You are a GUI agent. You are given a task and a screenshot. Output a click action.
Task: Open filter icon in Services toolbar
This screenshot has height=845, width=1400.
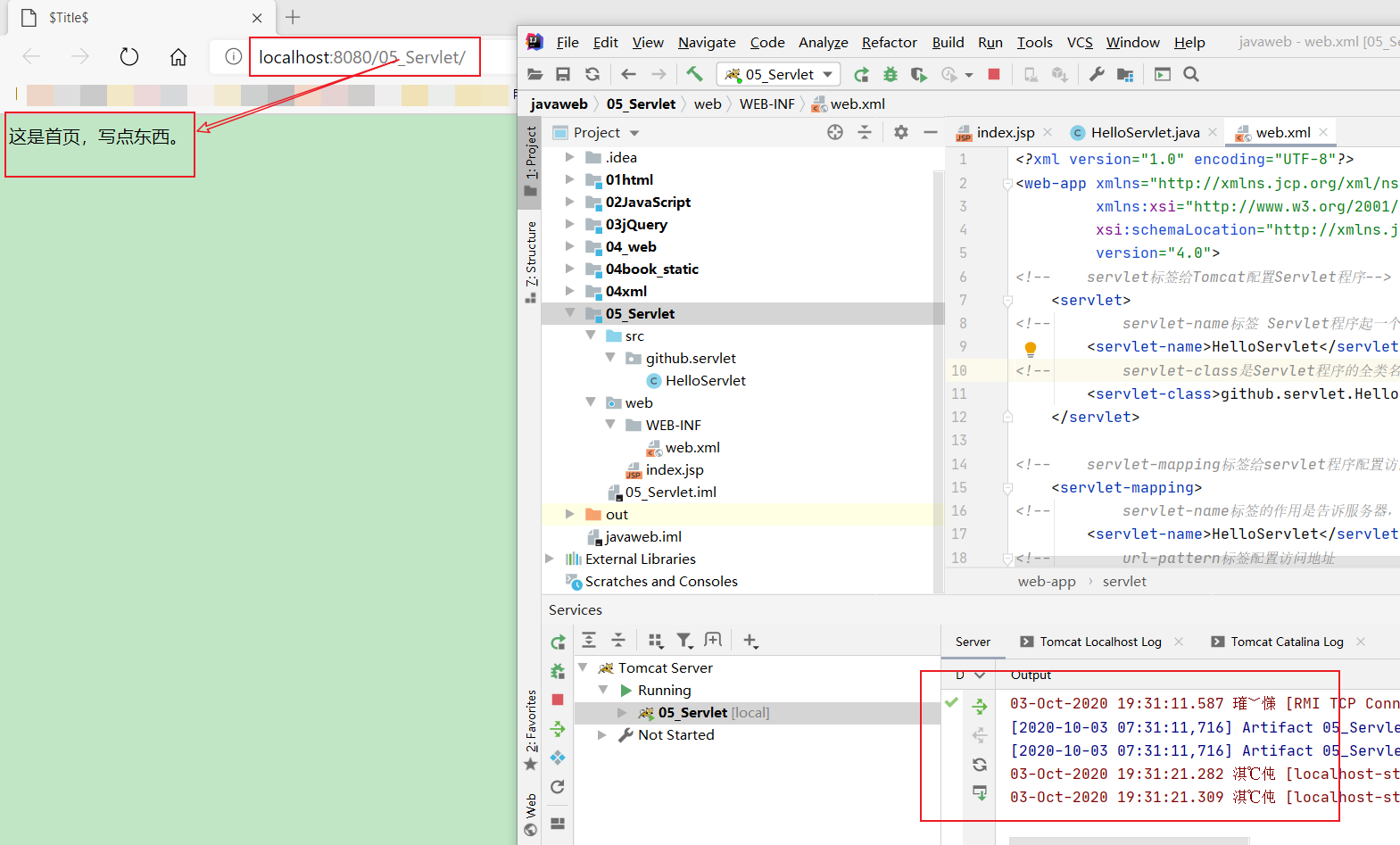coord(684,641)
